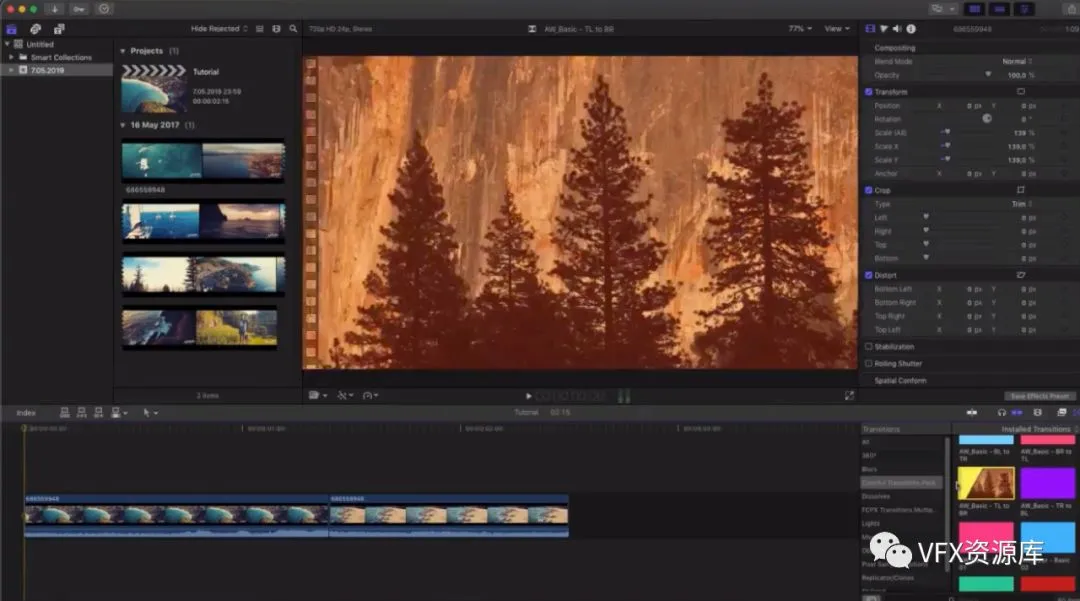Viewport: 1080px width, 601px height.
Task: Uncheck the Crop checkbox
Action: coord(868,190)
